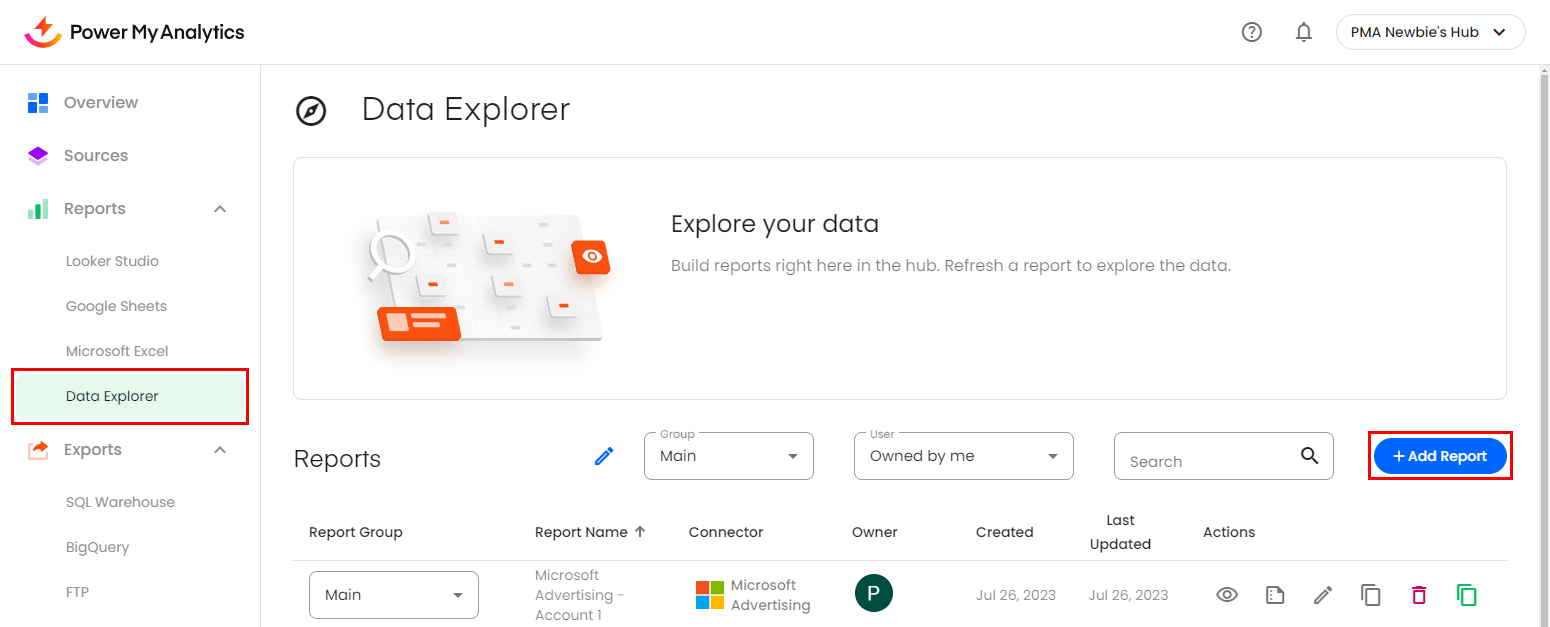
Task: Click the Add Report button
Action: coord(1439,456)
